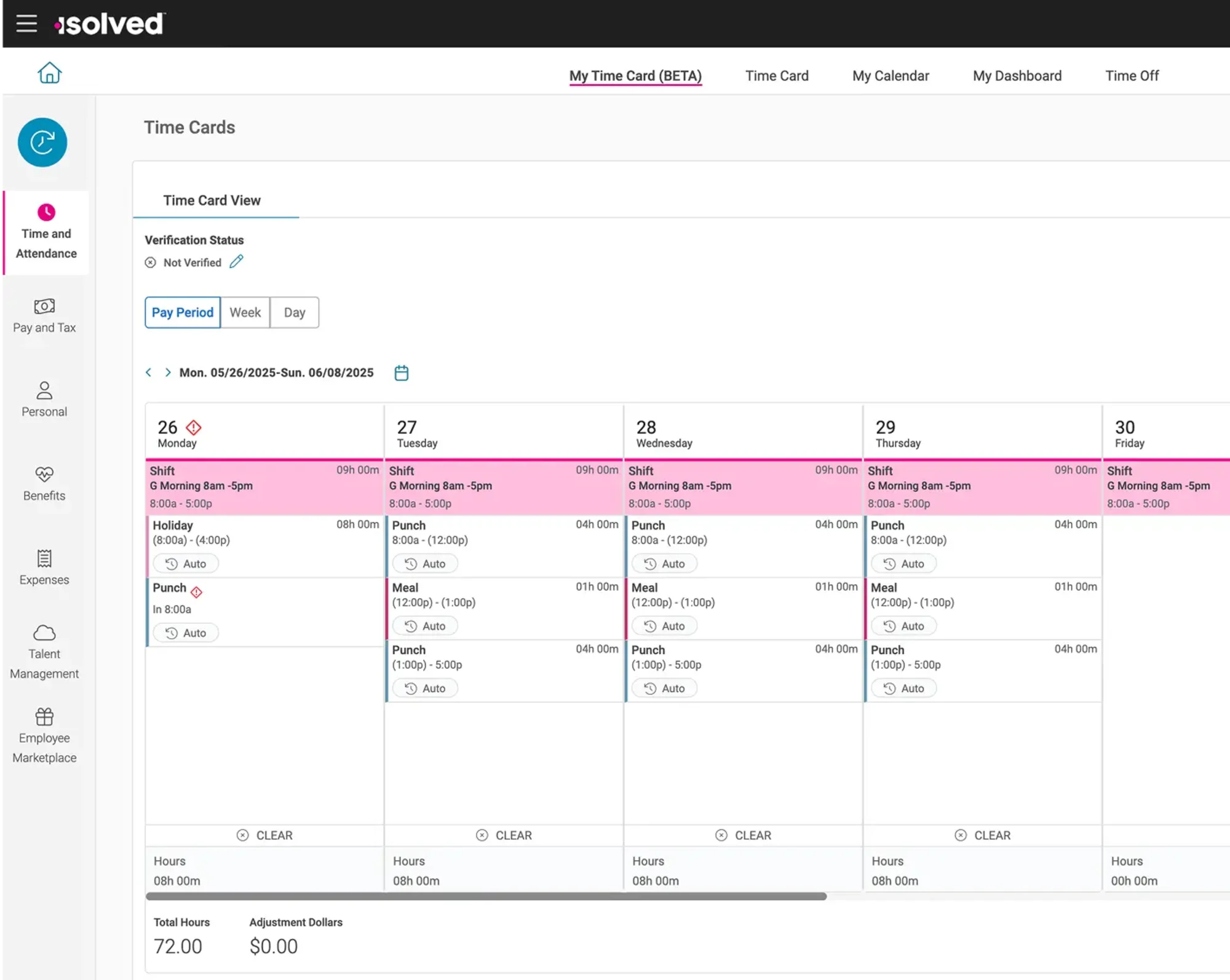Switch to Week view
Image resolution: width=1230 pixels, height=980 pixels.
[245, 312]
